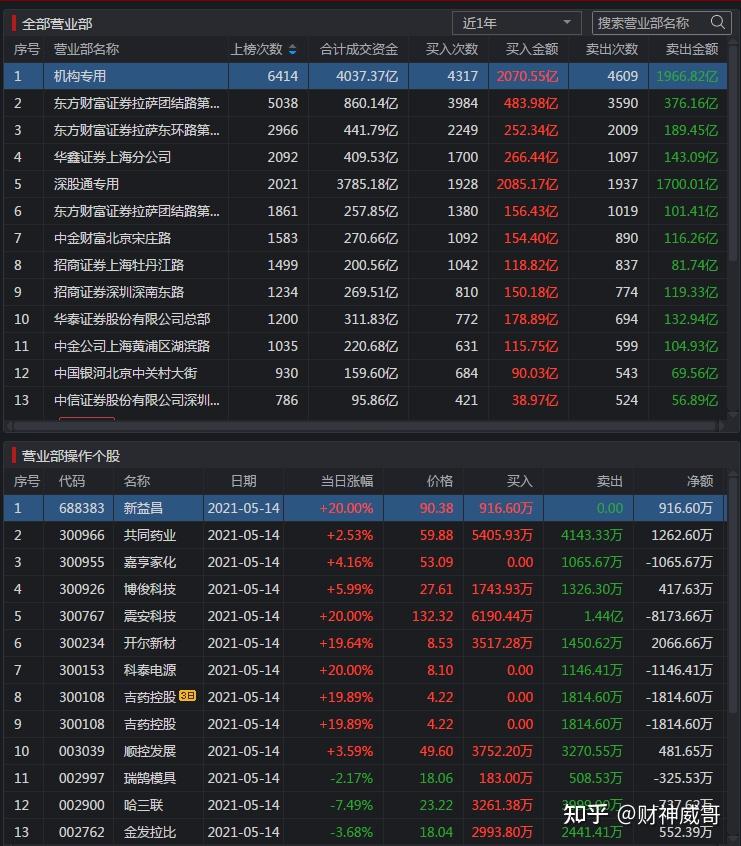The height and width of the screenshot is (846, 741).
Task: Click stock code 688383
Action: [x=81, y=508]
